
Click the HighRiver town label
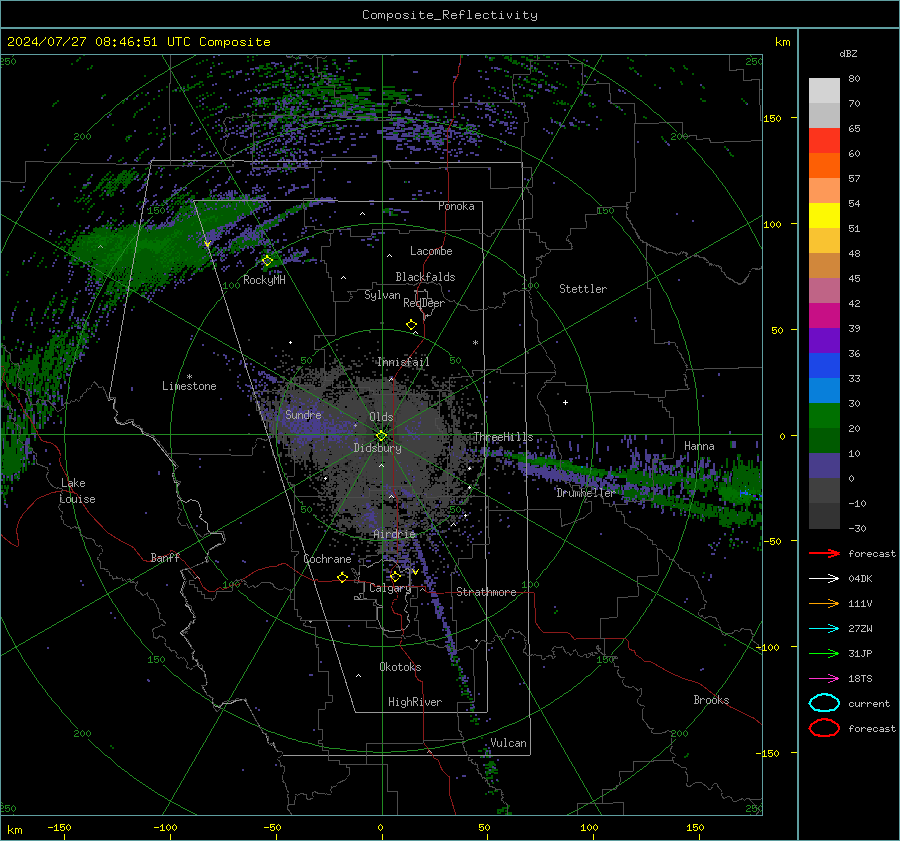click(x=415, y=702)
